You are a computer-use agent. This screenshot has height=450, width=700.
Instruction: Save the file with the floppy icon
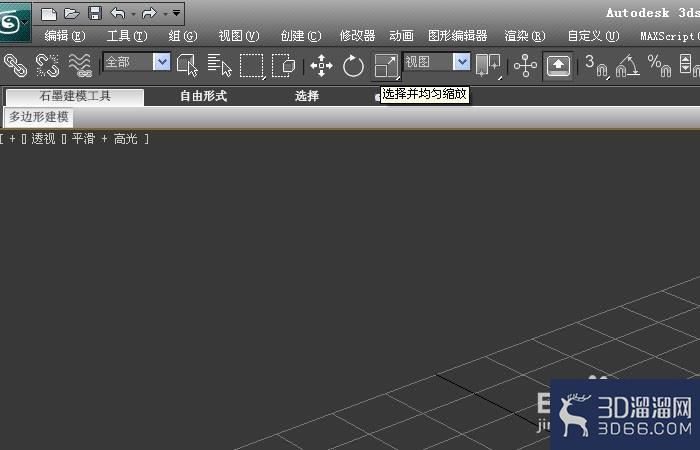tap(95, 13)
